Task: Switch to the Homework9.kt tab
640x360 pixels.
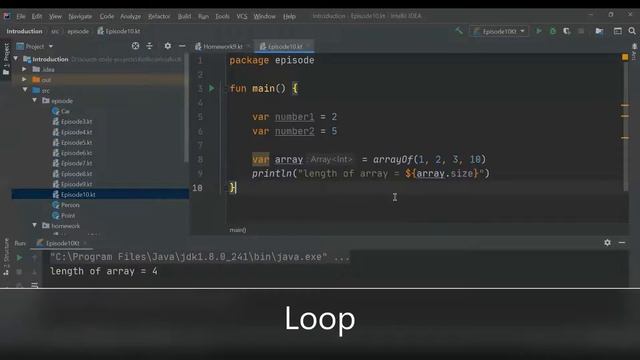Action: pos(222,47)
